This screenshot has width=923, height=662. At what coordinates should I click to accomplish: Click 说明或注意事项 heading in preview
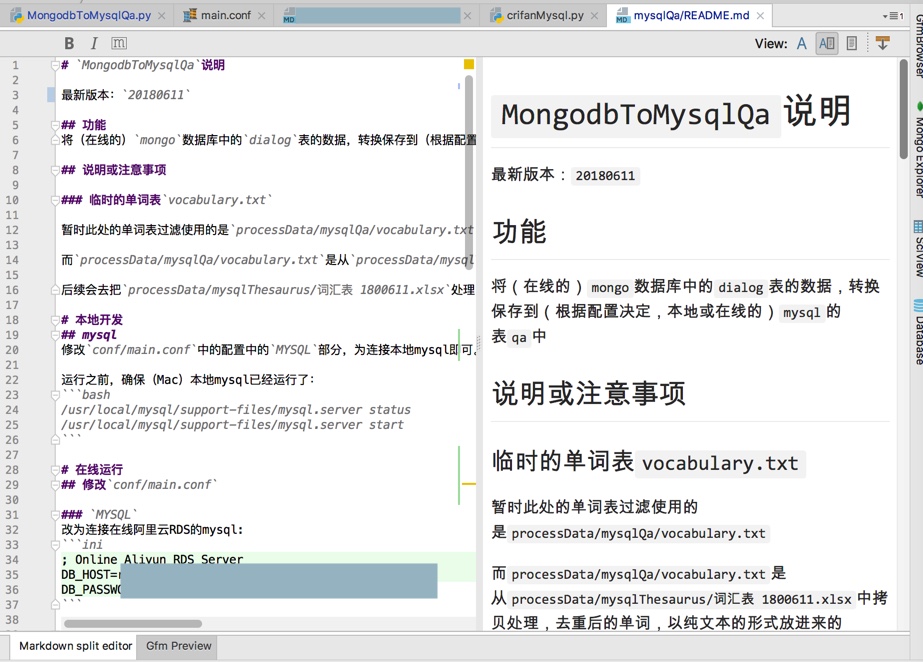[588, 393]
